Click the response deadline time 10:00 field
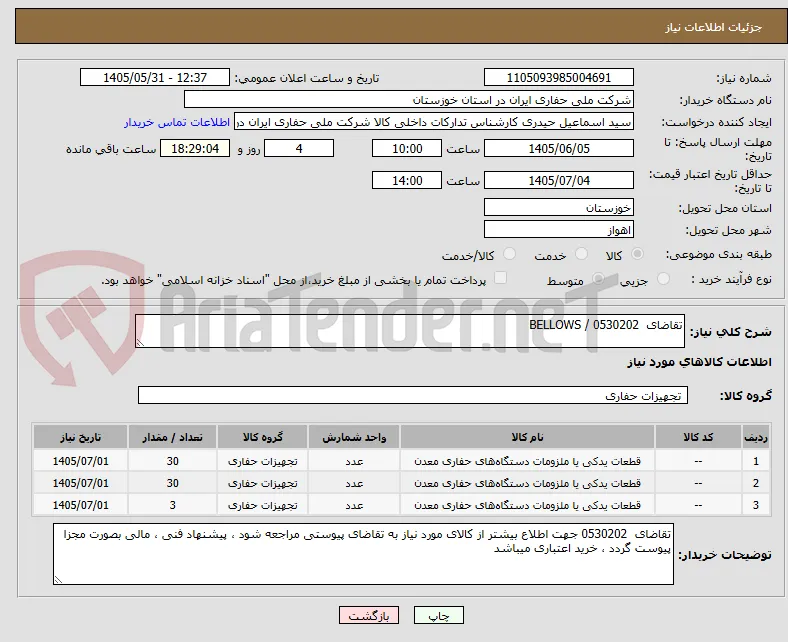This screenshot has height=642, width=788. (x=407, y=149)
